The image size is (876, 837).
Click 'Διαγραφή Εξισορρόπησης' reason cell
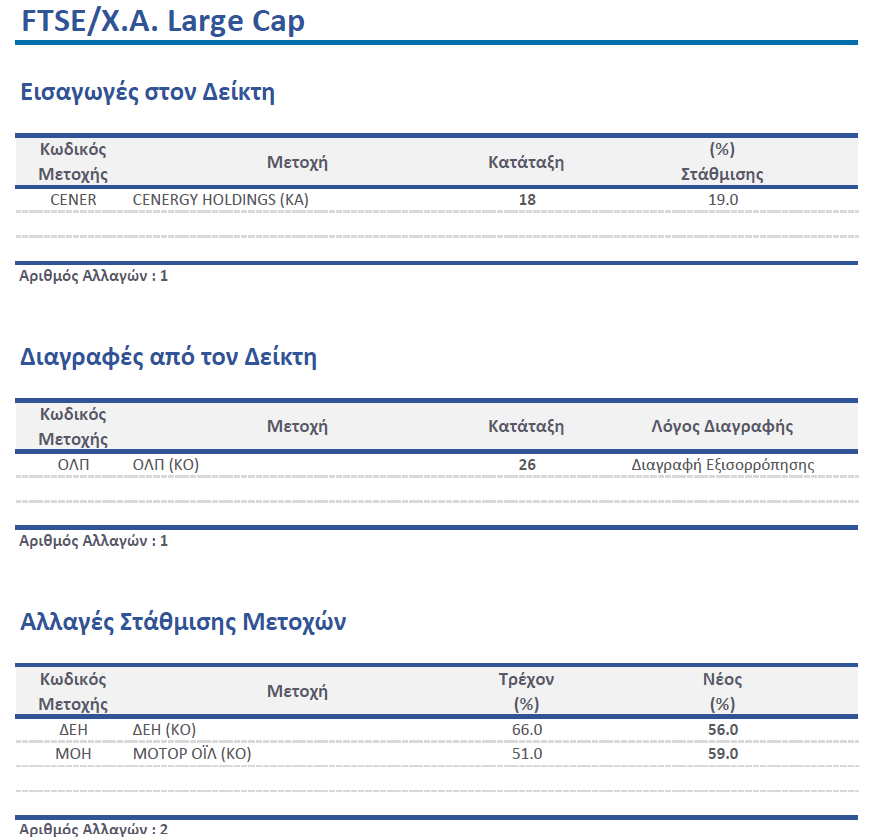pos(723,465)
